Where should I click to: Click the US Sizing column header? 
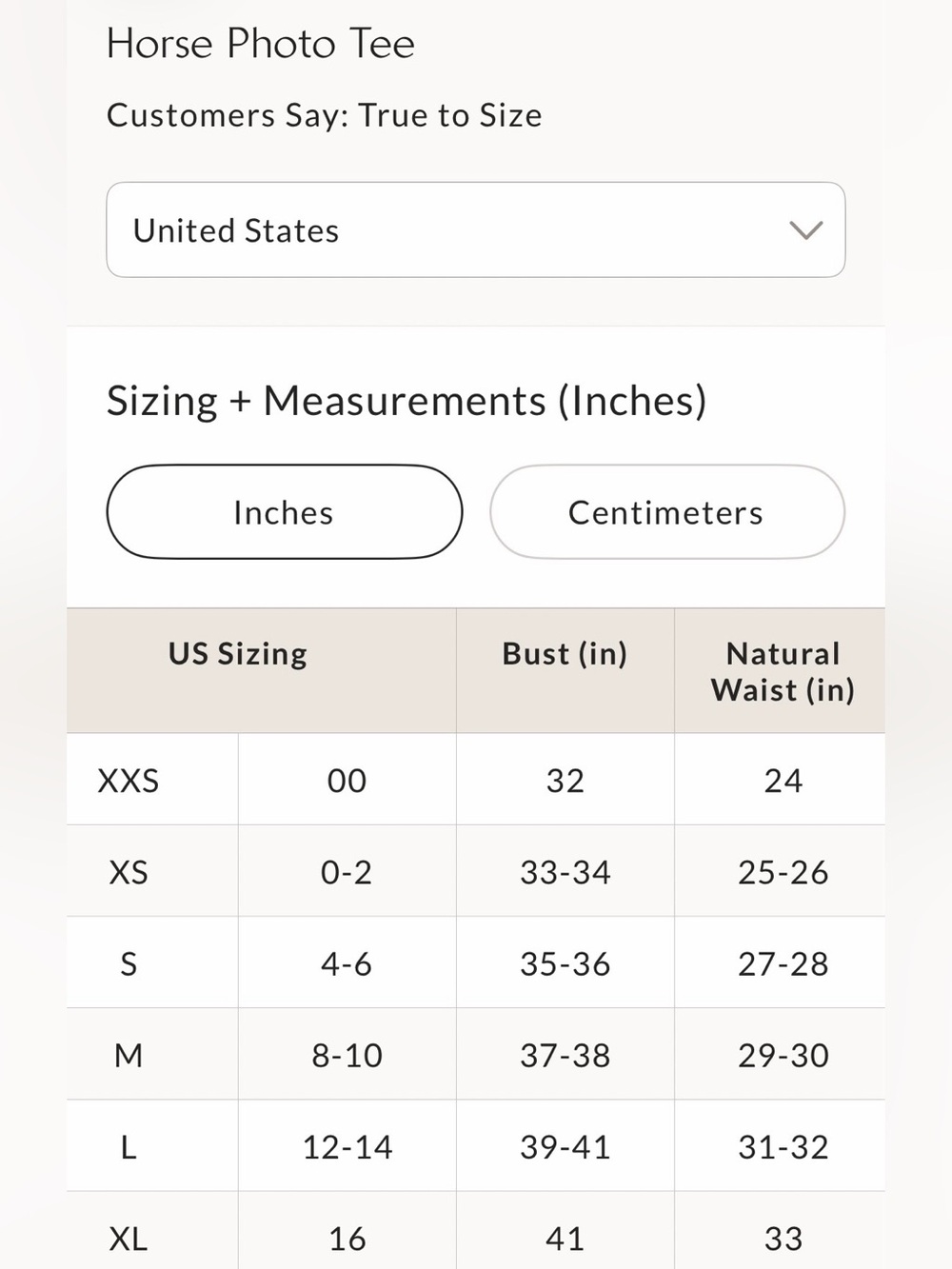[238, 654]
